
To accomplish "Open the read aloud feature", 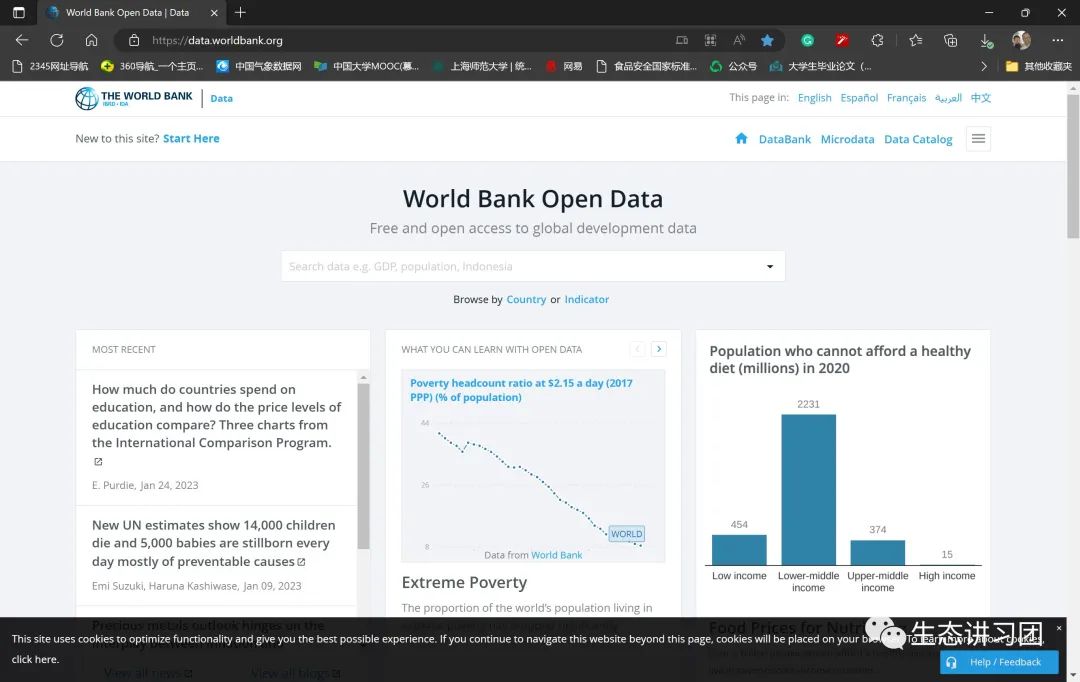I will [x=739, y=41].
